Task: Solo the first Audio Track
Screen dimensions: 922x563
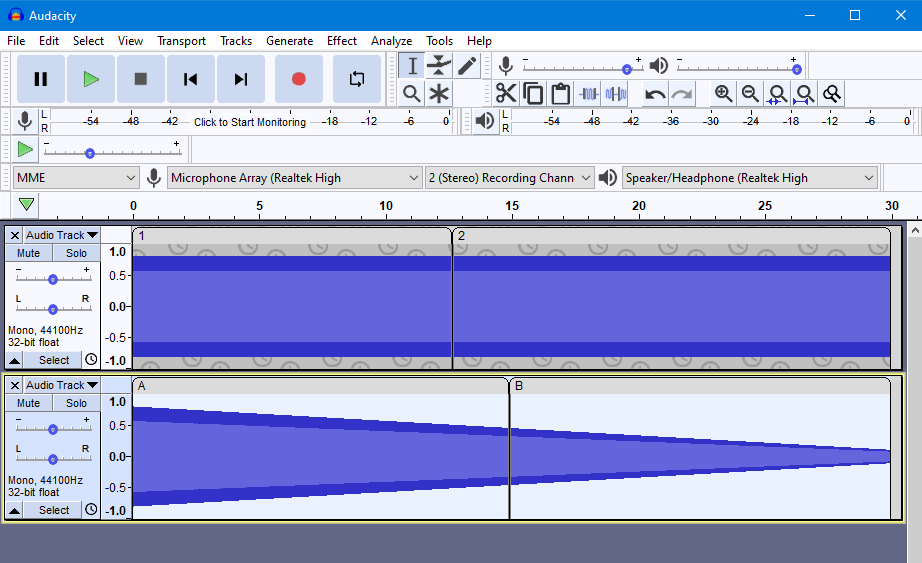Action: (76, 253)
